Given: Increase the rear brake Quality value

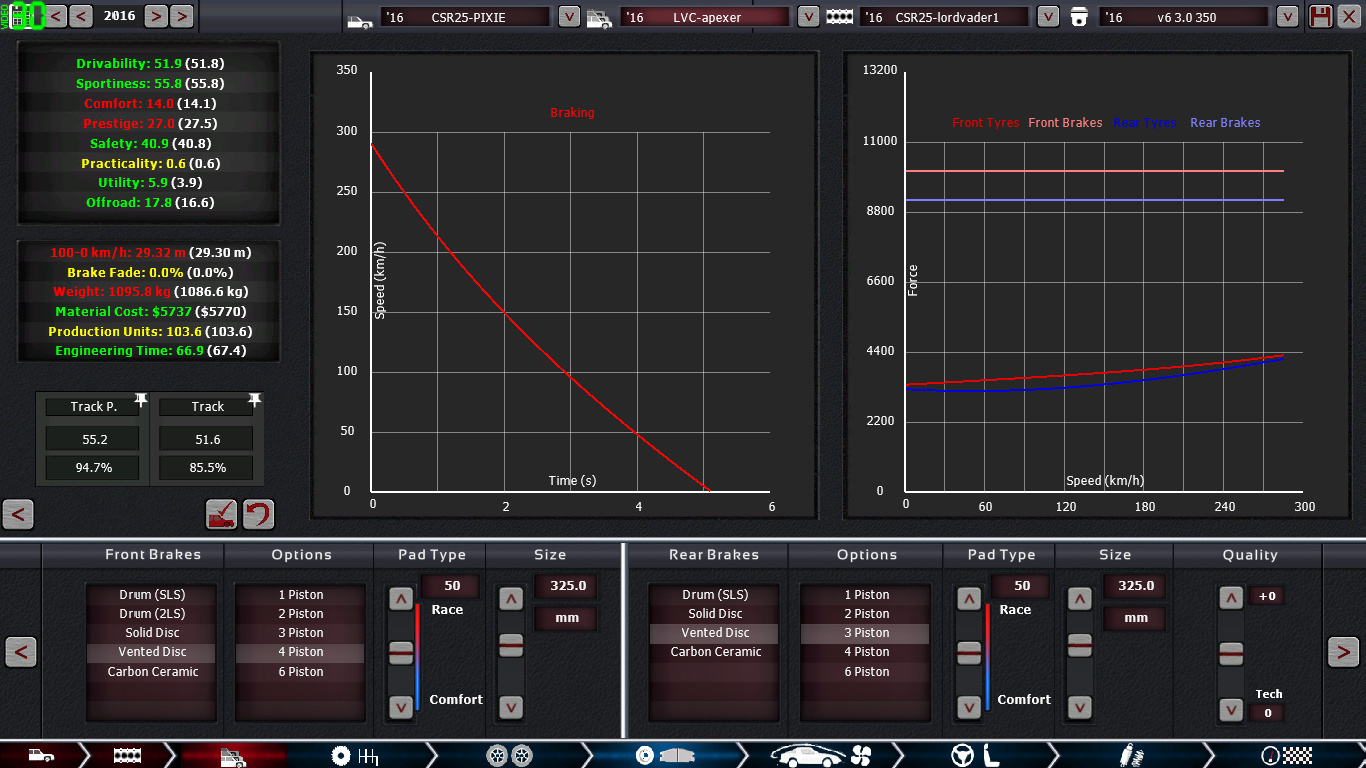Looking at the screenshot, I should point(1231,598).
